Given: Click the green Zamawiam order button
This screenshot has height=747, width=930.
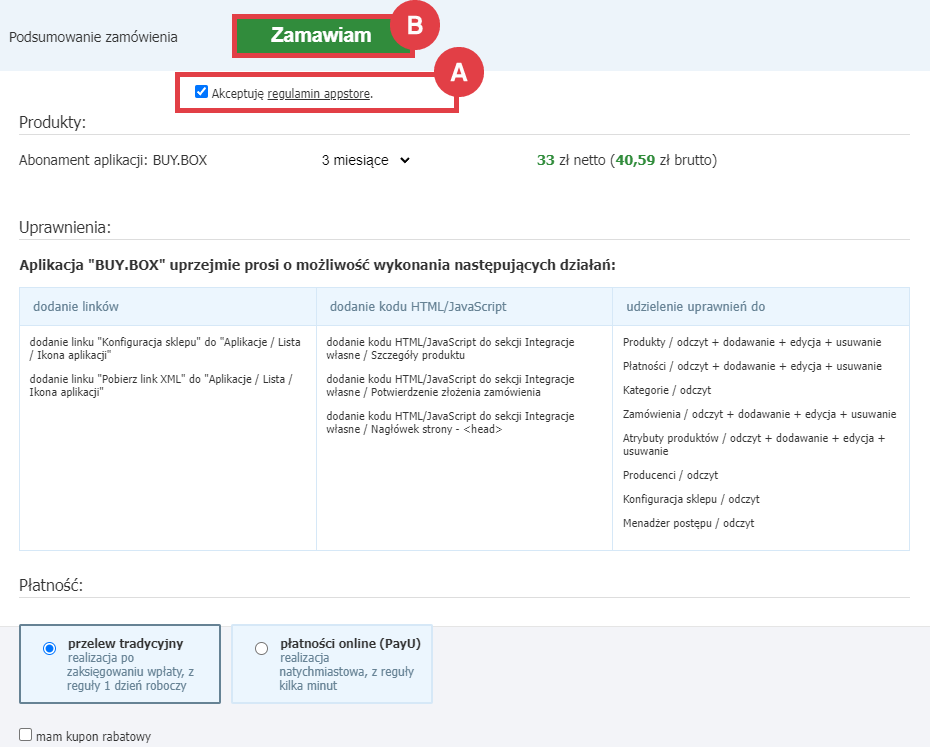Looking at the screenshot, I should (320, 36).
